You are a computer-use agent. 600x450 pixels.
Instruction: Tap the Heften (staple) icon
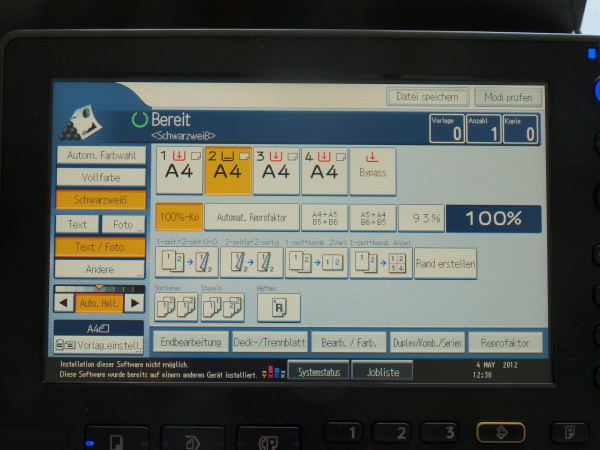278,308
